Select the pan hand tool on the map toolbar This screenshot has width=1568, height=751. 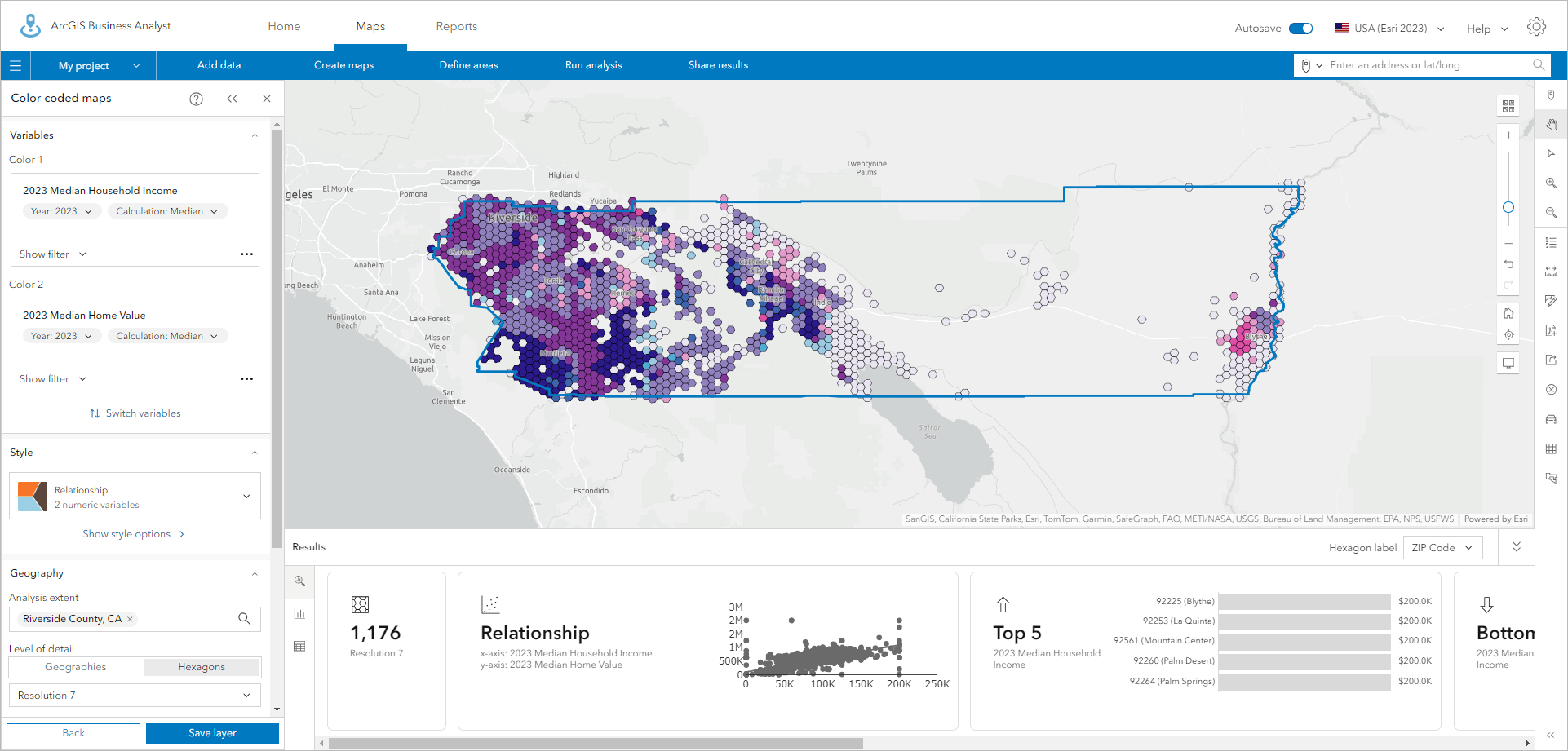click(1551, 124)
